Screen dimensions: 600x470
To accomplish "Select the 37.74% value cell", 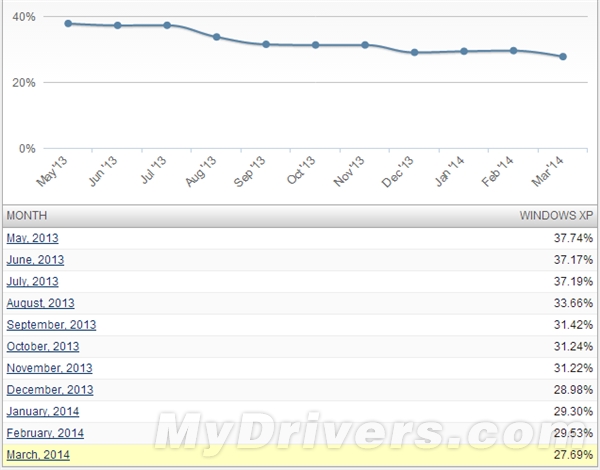I will point(573,238).
